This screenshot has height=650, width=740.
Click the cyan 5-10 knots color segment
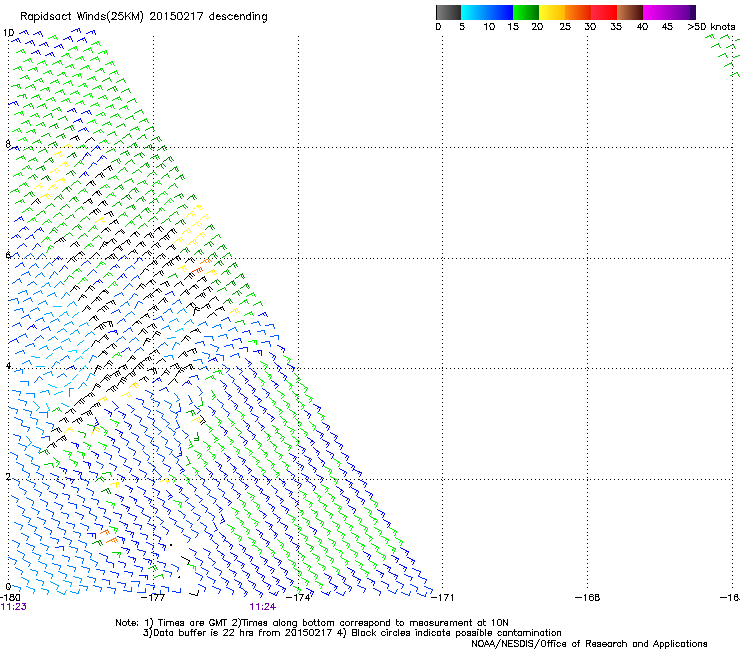point(474,12)
